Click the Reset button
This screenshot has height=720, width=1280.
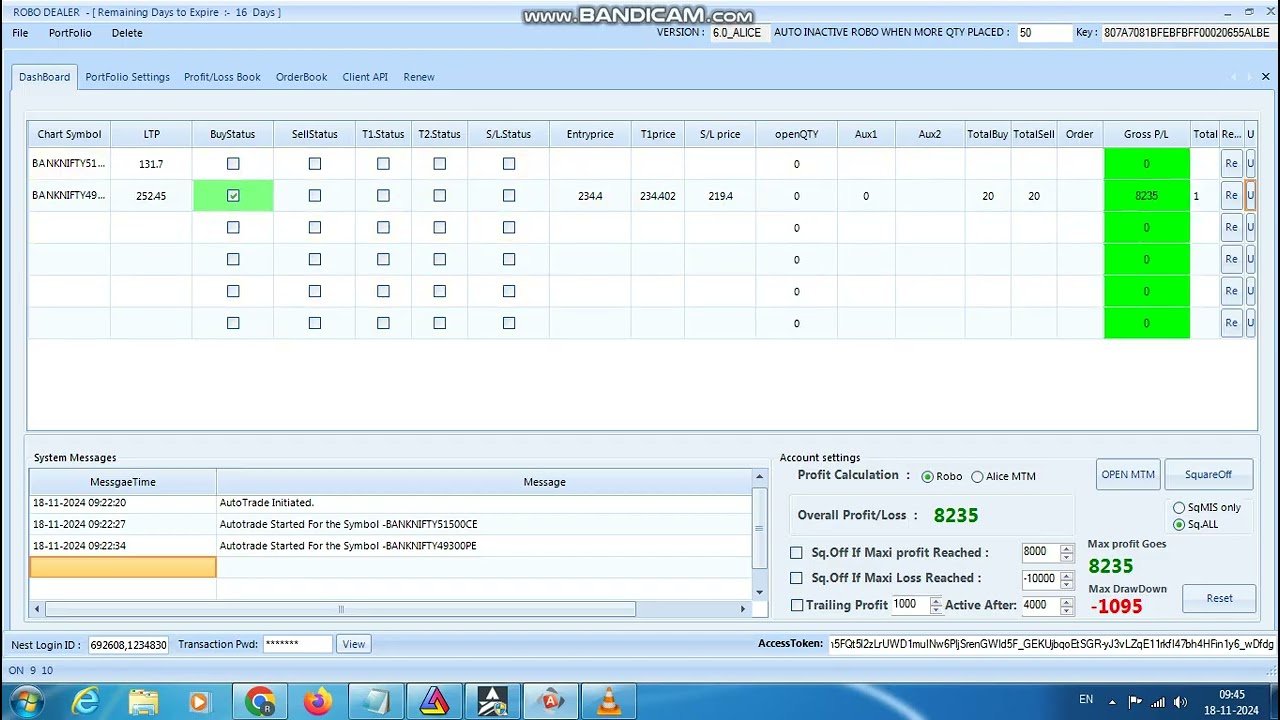tap(1219, 598)
